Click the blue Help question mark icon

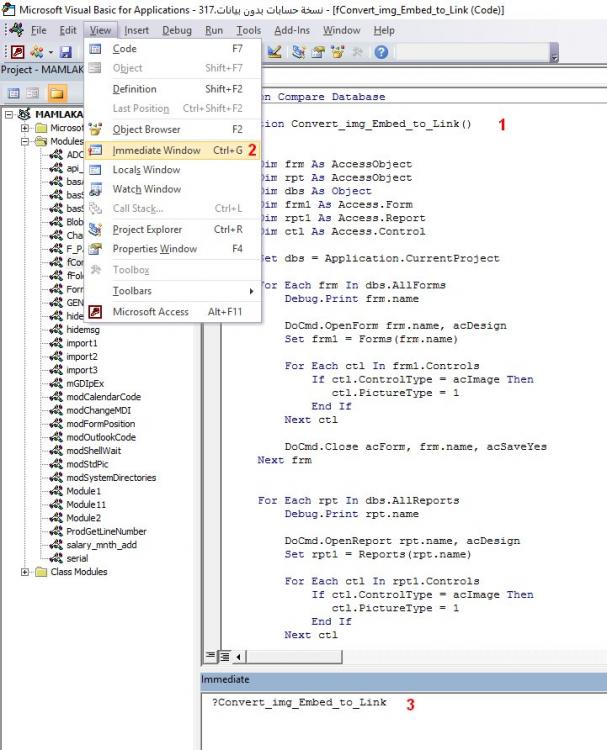tap(381, 52)
